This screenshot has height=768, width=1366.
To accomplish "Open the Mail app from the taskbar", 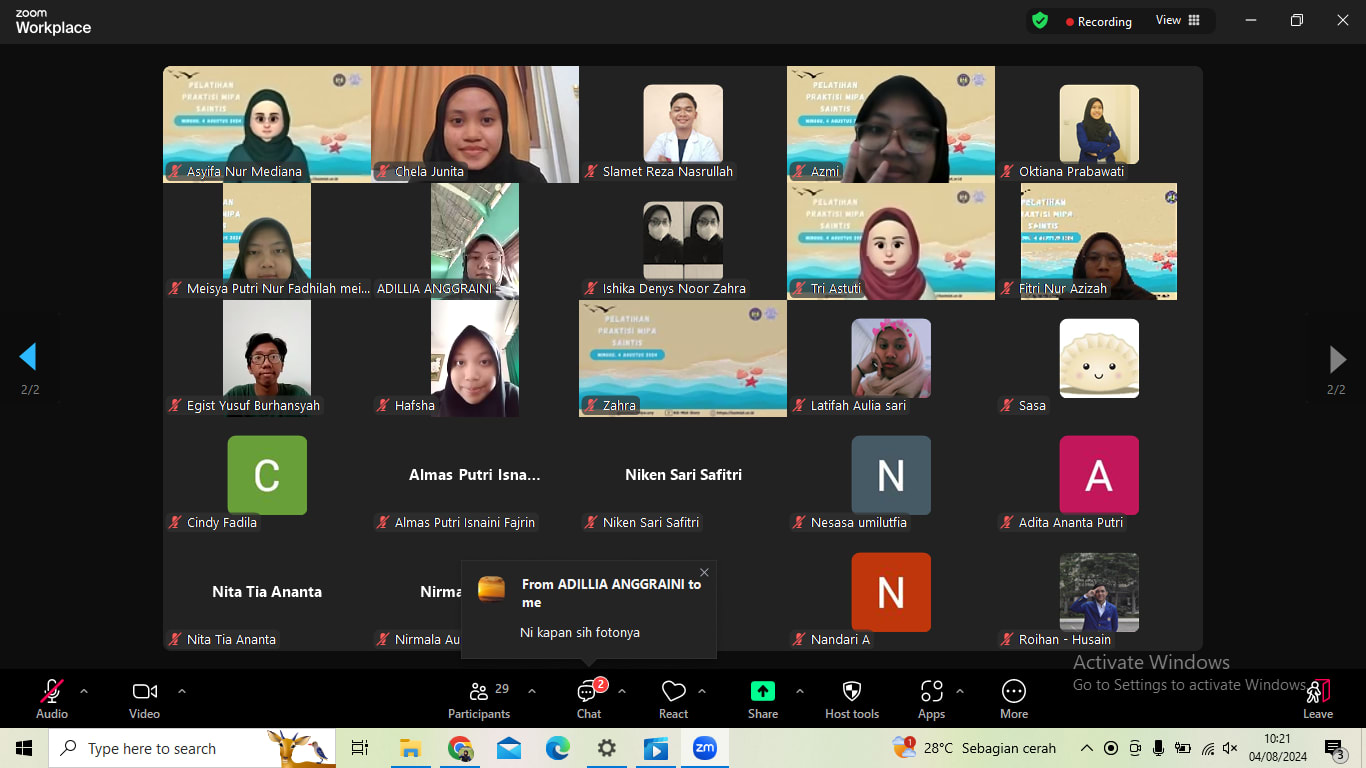I will pyautogui.click(x=509, y=748).
